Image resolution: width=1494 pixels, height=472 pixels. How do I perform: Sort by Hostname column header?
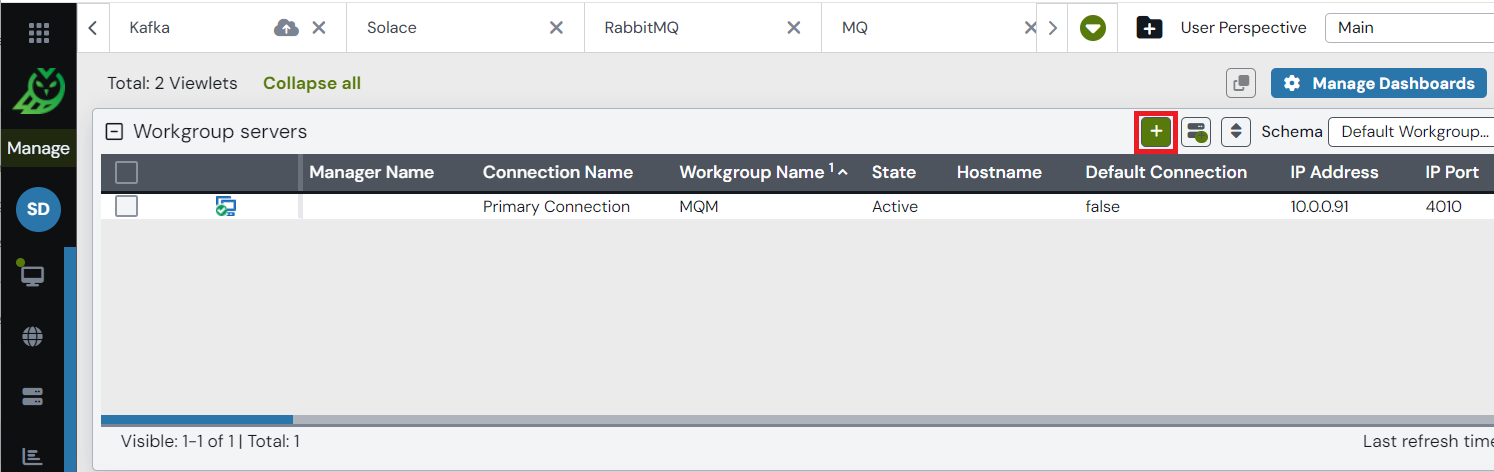999,172
